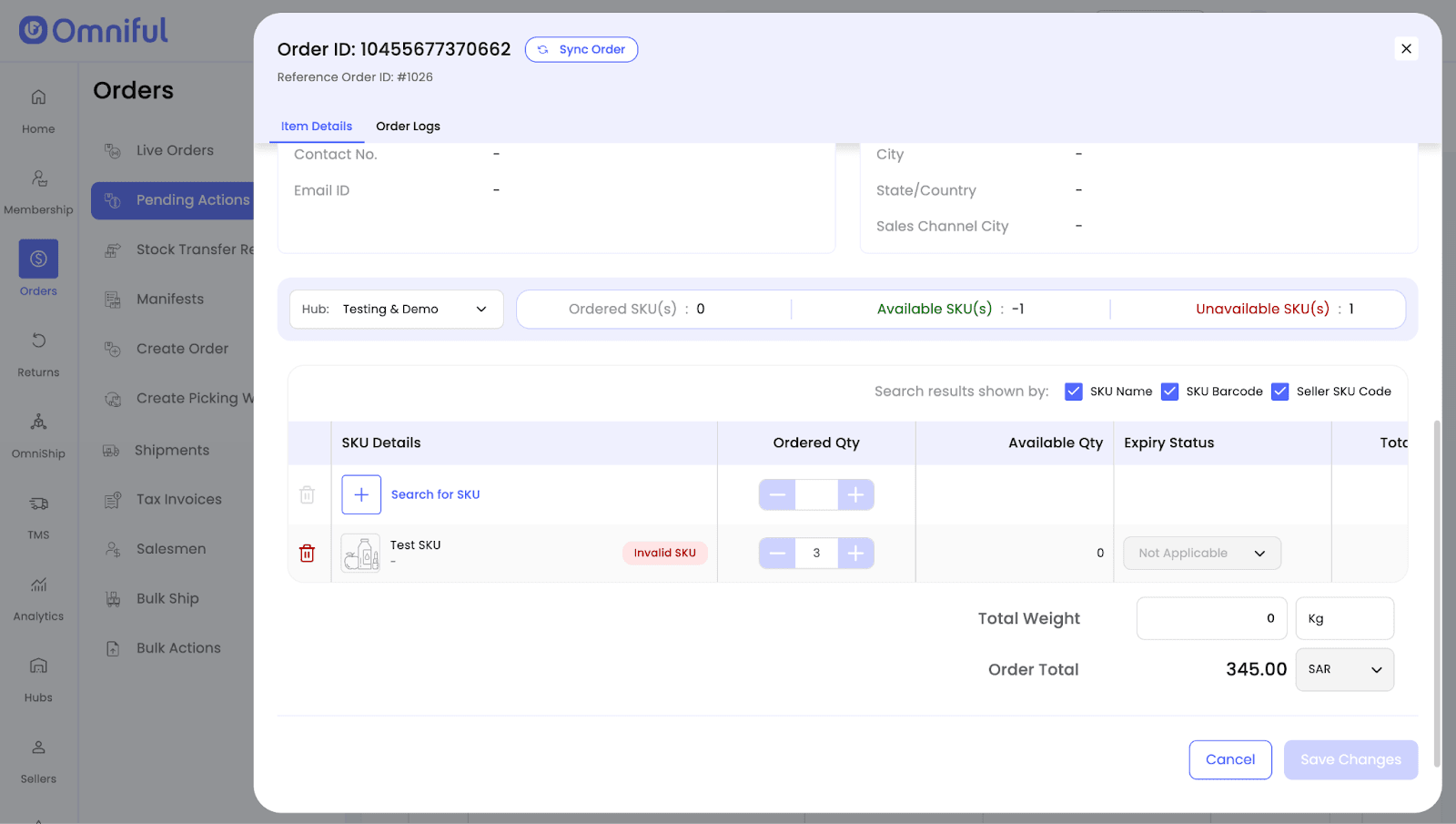This screenshot has height=824, width=1456.
Task: Increase Test SKU ordered quantity with plus
Action: (855, 553)
